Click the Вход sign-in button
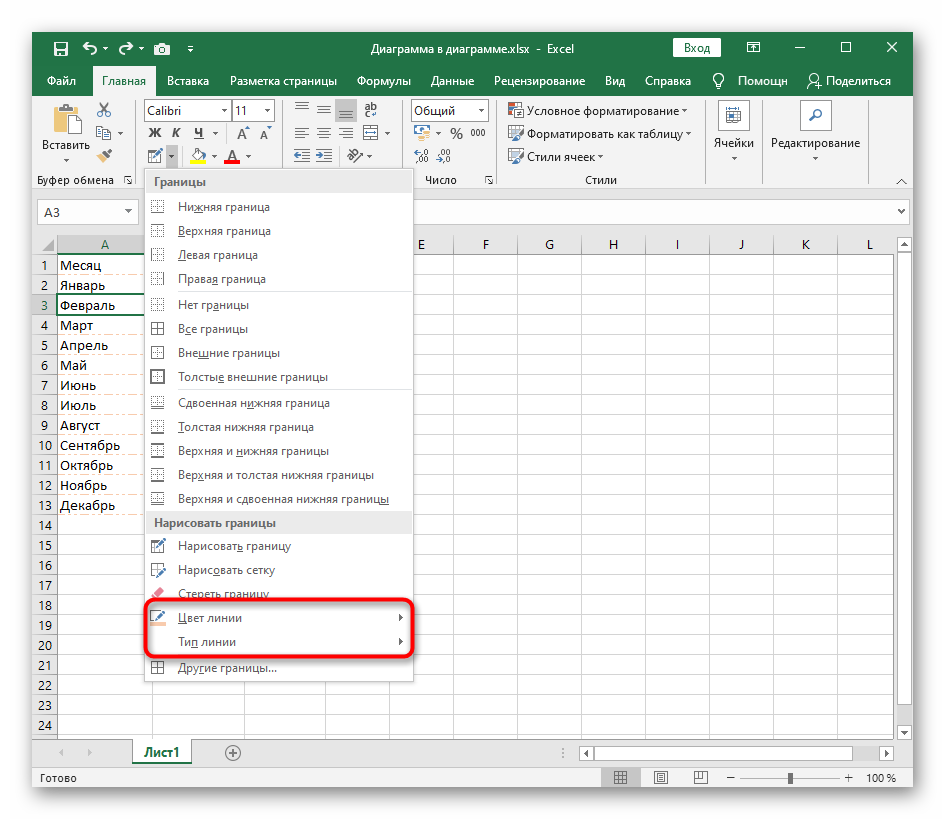 tap(697, 48)
